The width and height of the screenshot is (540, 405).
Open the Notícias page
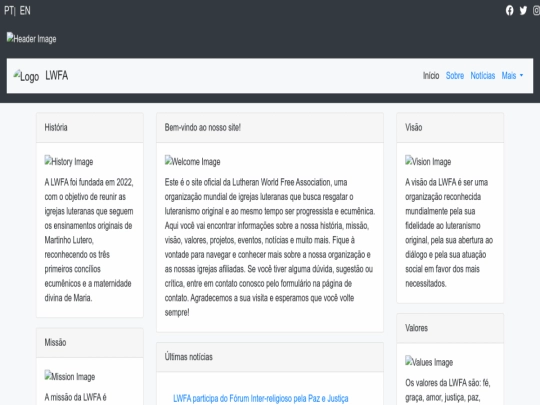click(482, 75)
